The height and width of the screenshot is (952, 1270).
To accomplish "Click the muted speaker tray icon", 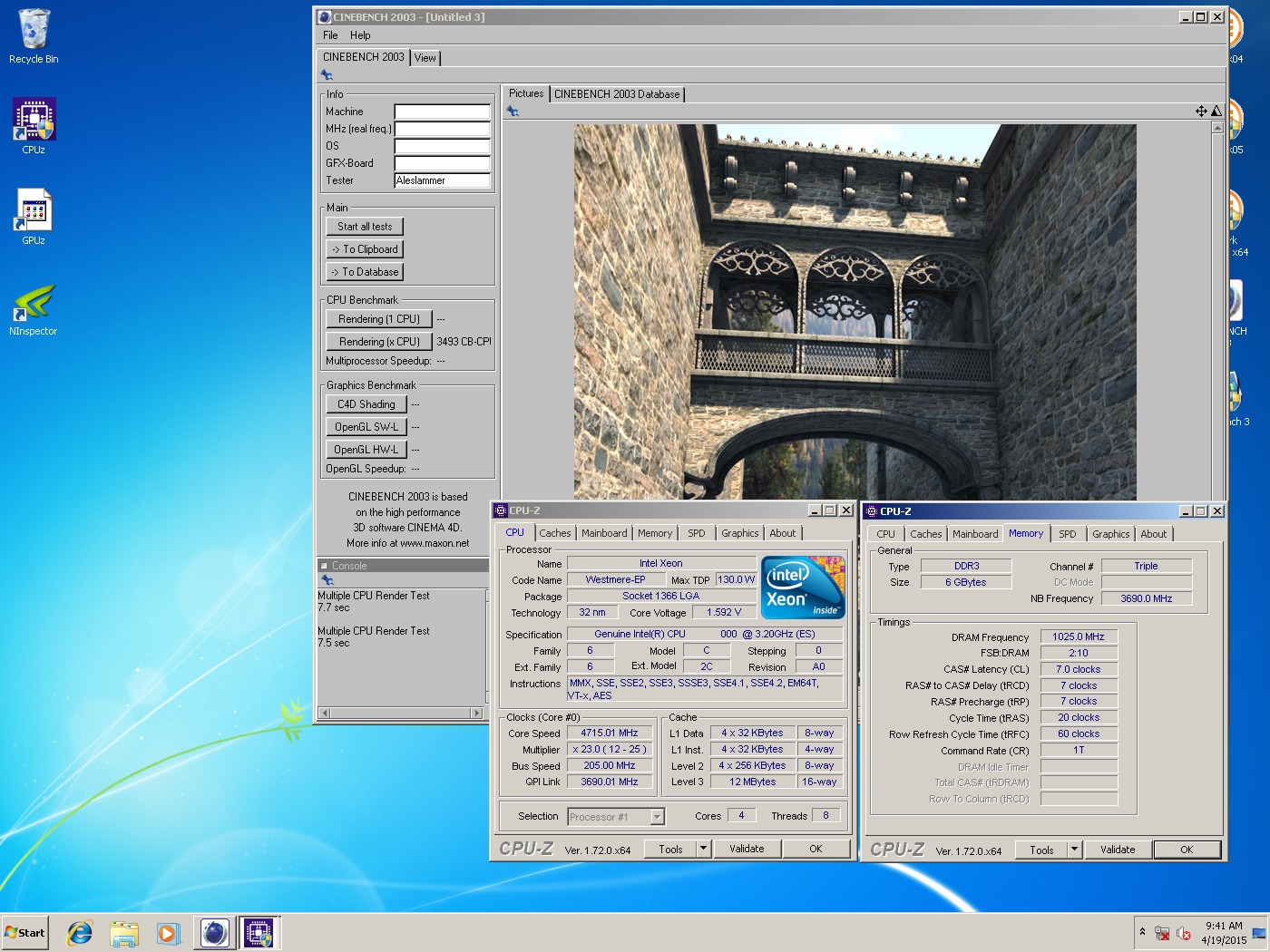I will [x=1184, y=933].
